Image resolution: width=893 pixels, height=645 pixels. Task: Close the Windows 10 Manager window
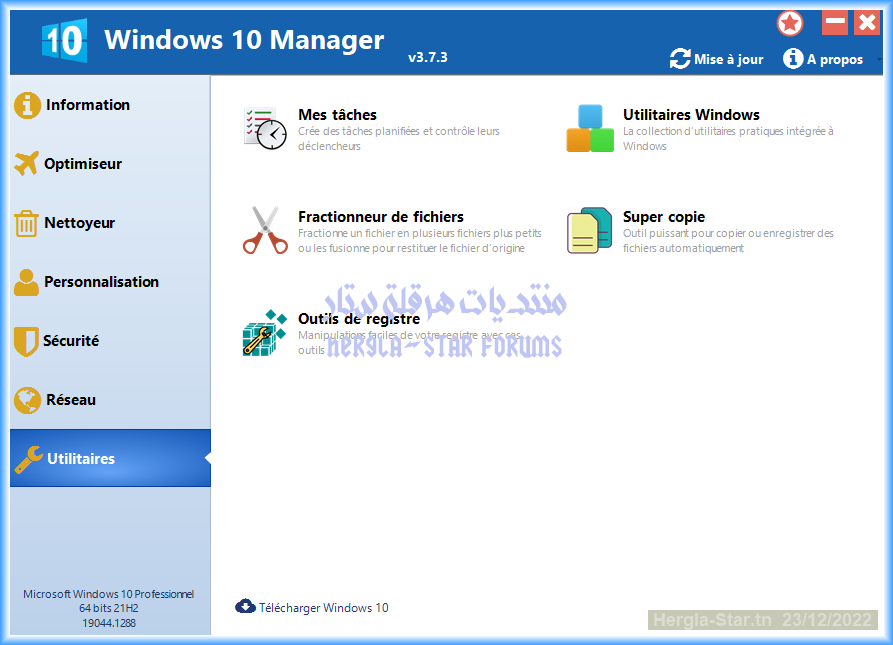[x=867, y=22]
